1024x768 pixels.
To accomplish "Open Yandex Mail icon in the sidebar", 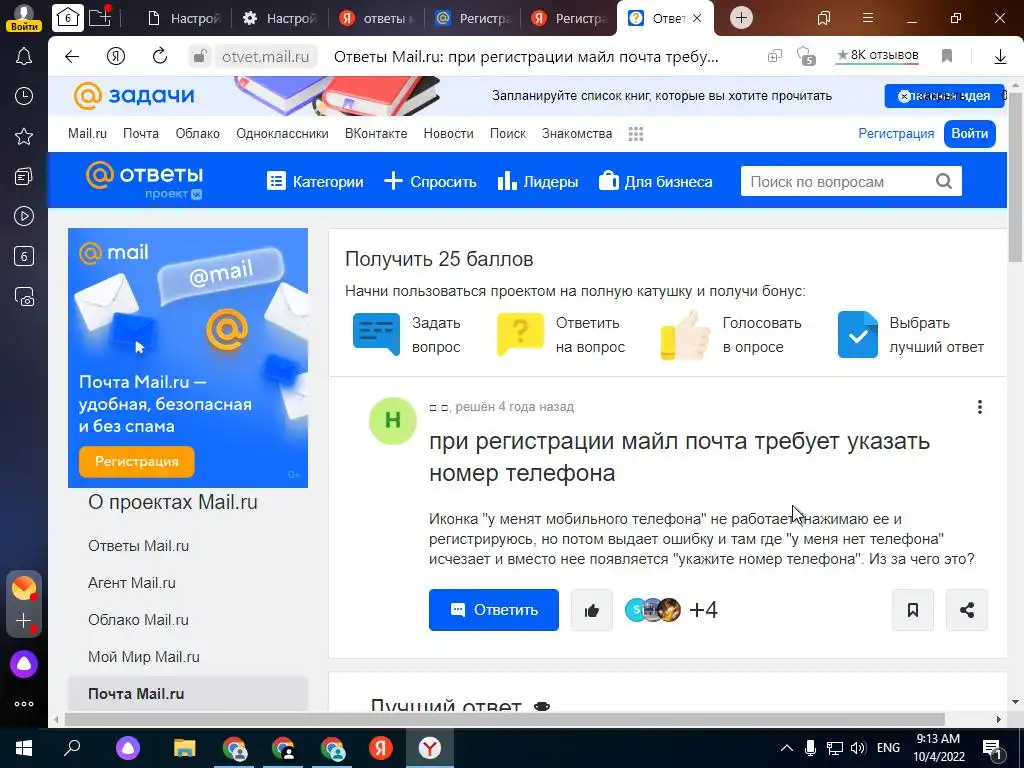I will pos(24,588).
